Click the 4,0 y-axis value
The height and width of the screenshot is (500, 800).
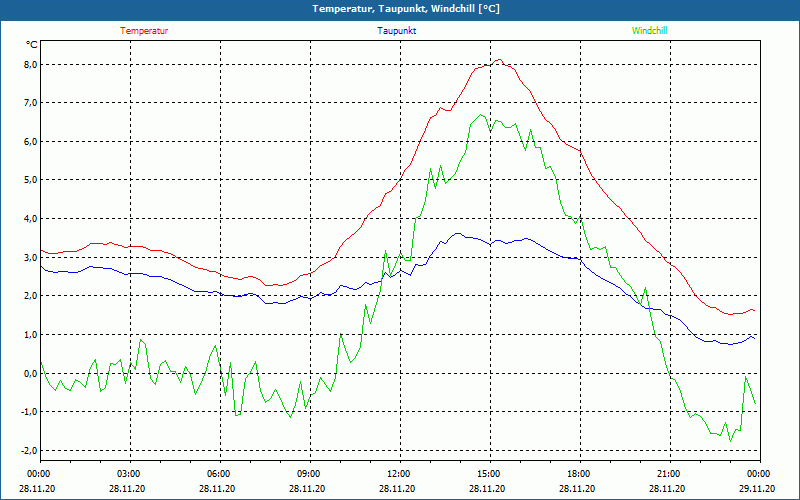(30, 218)
